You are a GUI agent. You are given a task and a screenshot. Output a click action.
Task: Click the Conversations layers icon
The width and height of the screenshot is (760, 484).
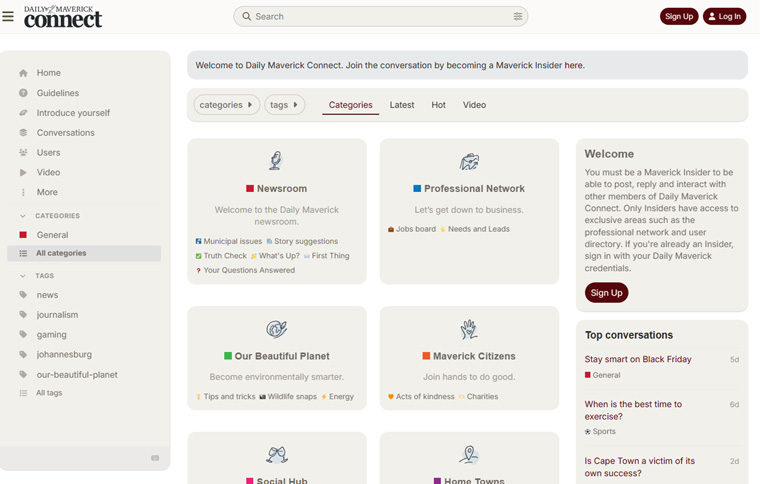(x=23, y=133)
